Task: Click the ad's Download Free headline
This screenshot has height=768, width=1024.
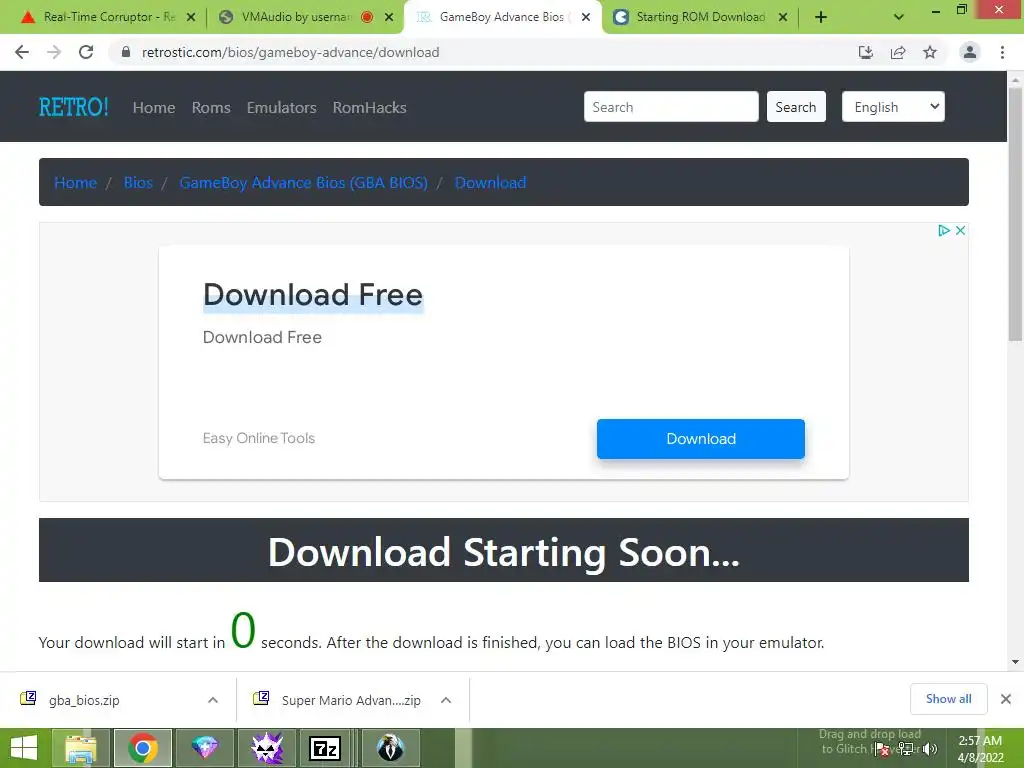Action: [313, 295]
